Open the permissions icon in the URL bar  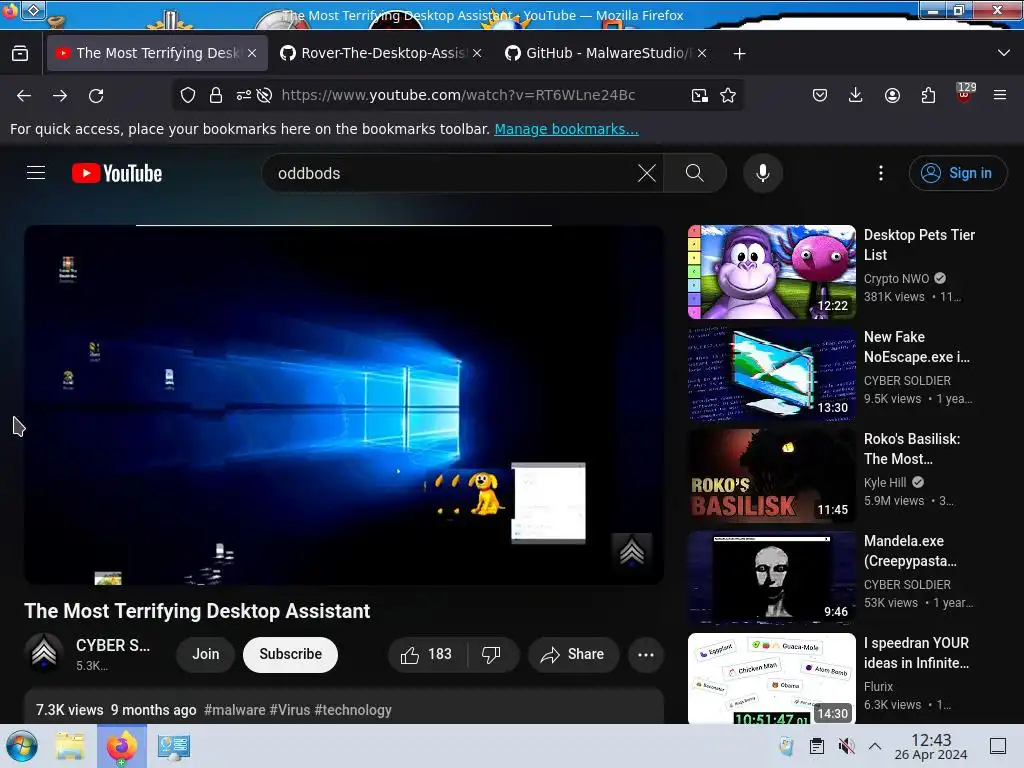tap(244, 95)
